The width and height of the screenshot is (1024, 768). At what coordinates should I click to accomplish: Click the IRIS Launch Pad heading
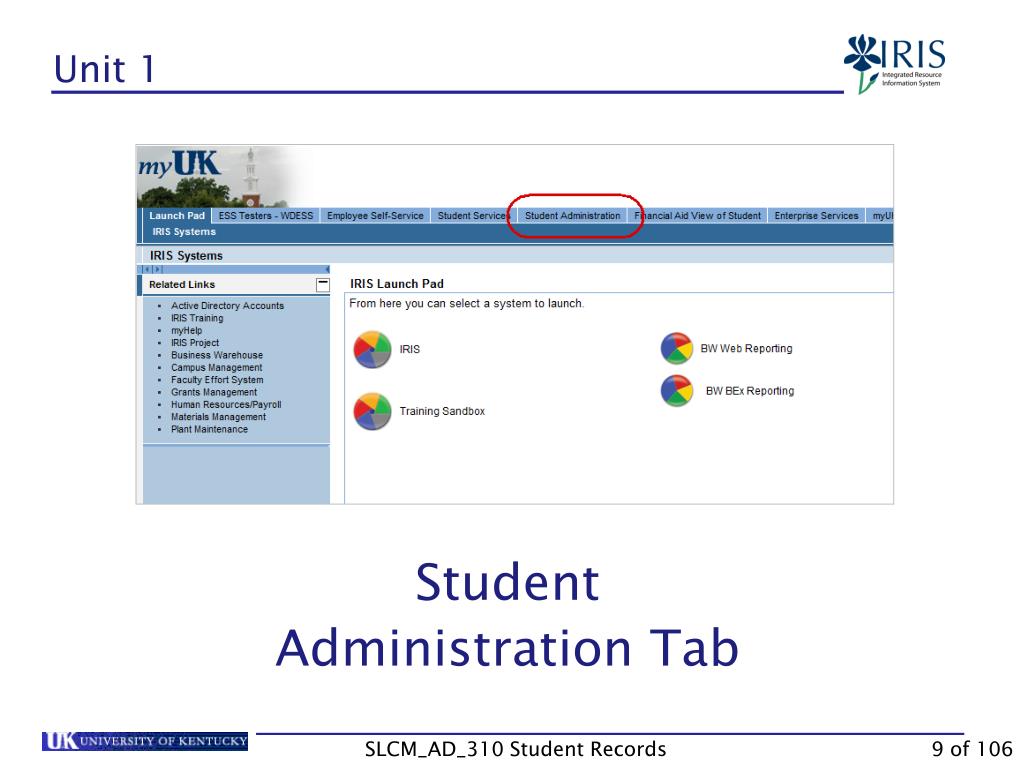[x=396, y=284]
